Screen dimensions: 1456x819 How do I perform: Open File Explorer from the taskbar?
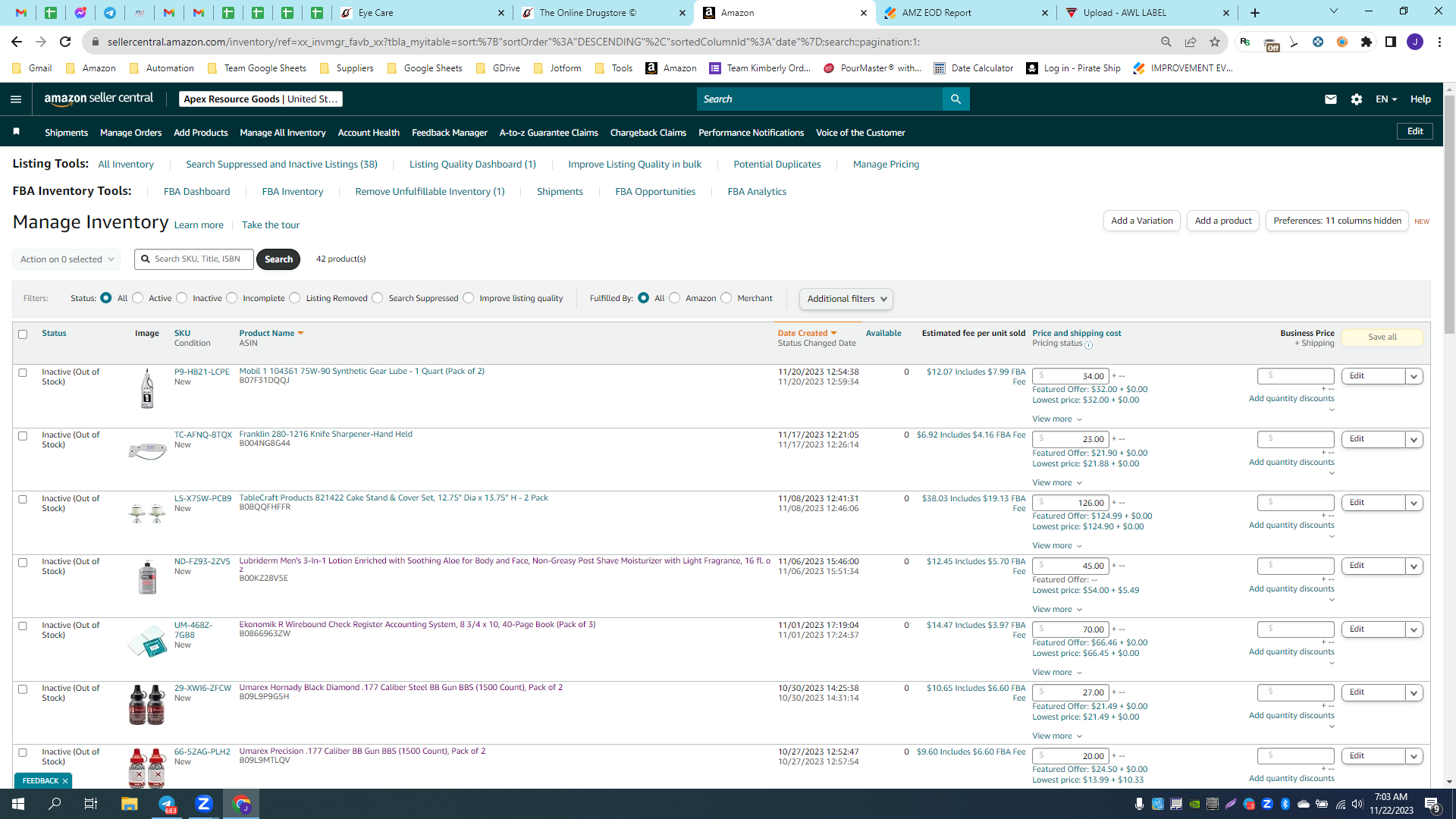(x=129, y=804)
